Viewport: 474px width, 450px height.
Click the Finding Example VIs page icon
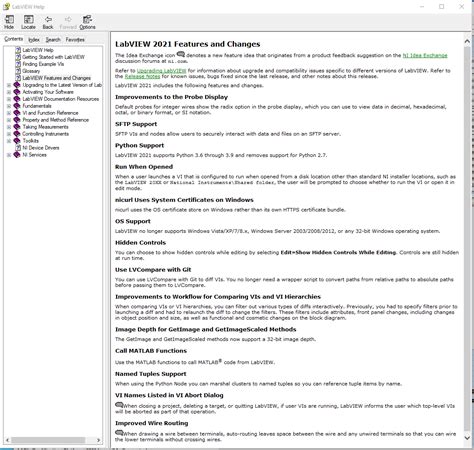[x=18, y=64]
